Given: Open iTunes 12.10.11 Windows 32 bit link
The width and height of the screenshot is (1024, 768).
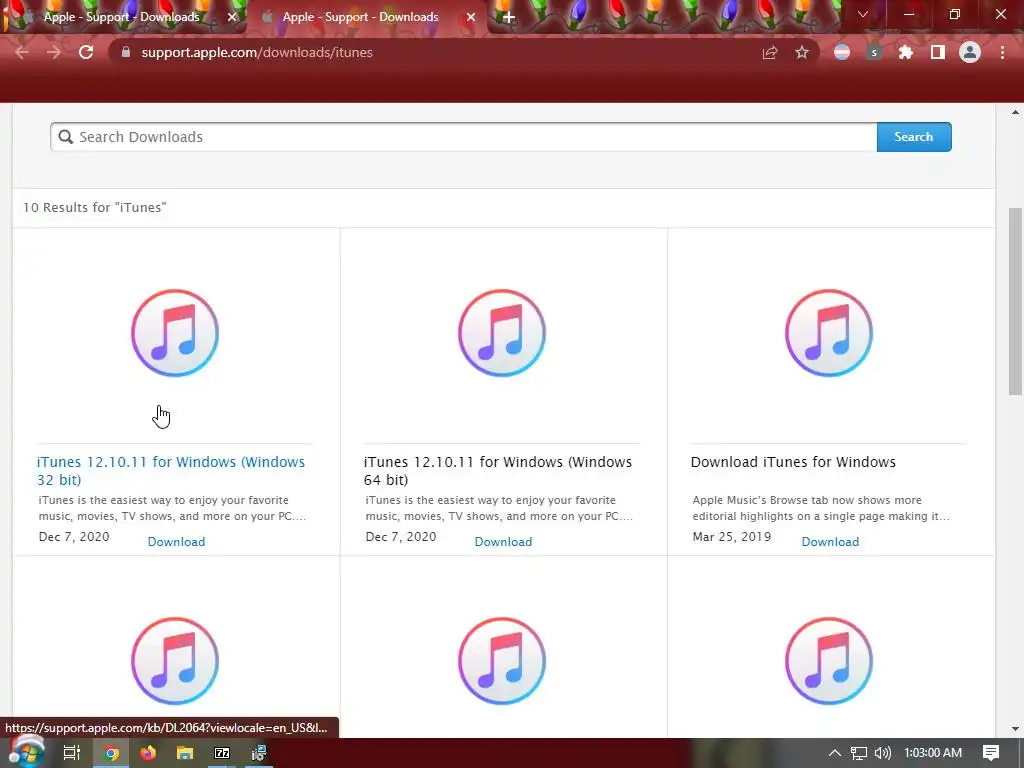Looking at the screenshot, I should point(171,471).
